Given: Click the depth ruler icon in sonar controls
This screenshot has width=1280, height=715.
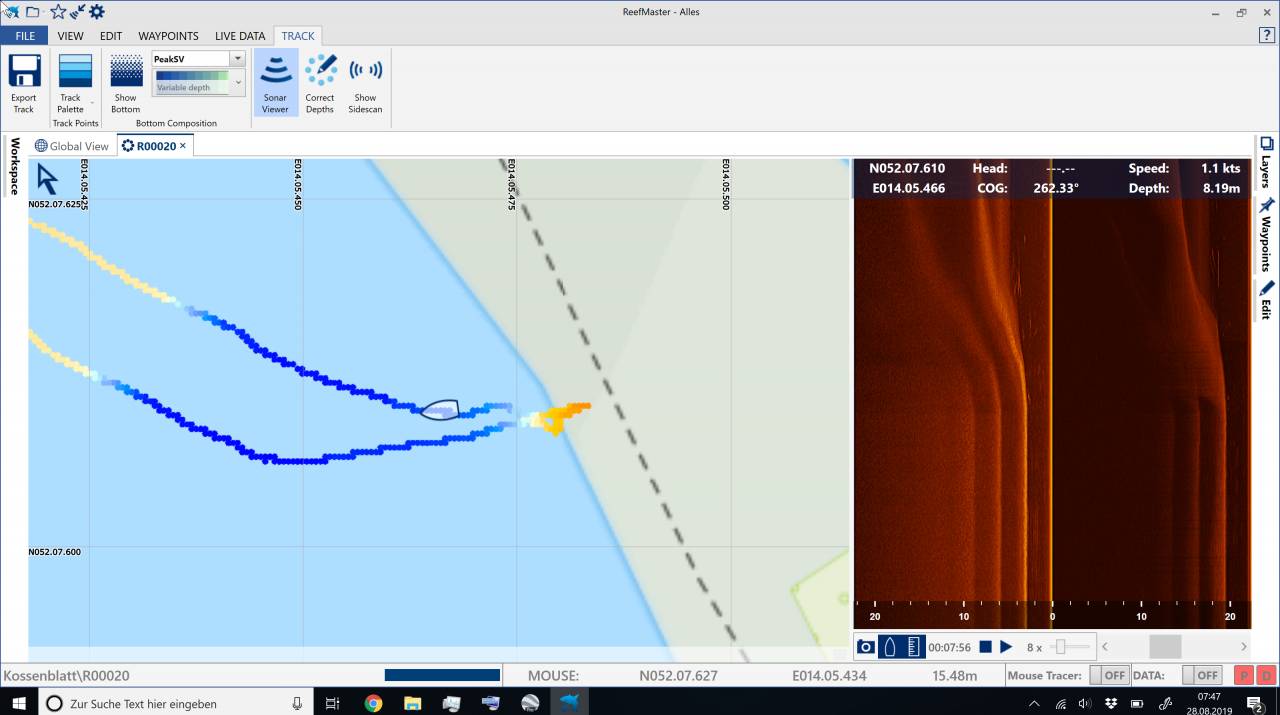Looking at the screenshot, I should [913, 647].
